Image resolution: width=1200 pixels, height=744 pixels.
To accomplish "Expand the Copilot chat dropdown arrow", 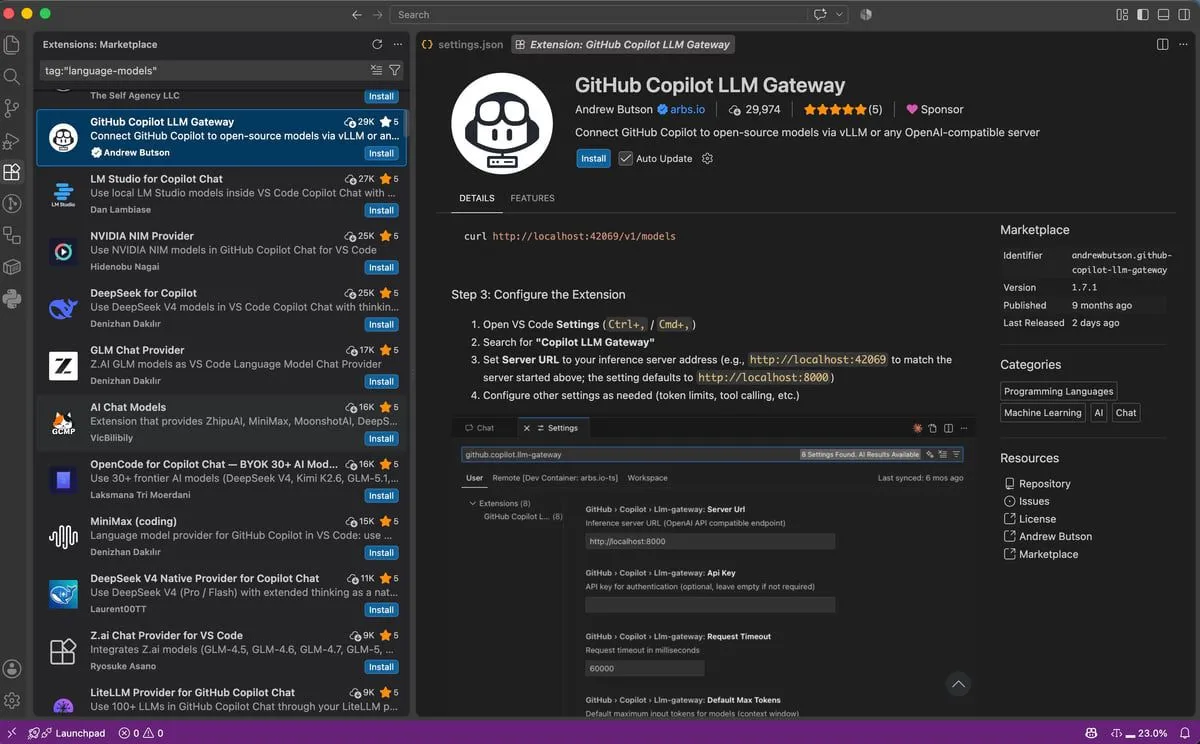I will (839, 15).
